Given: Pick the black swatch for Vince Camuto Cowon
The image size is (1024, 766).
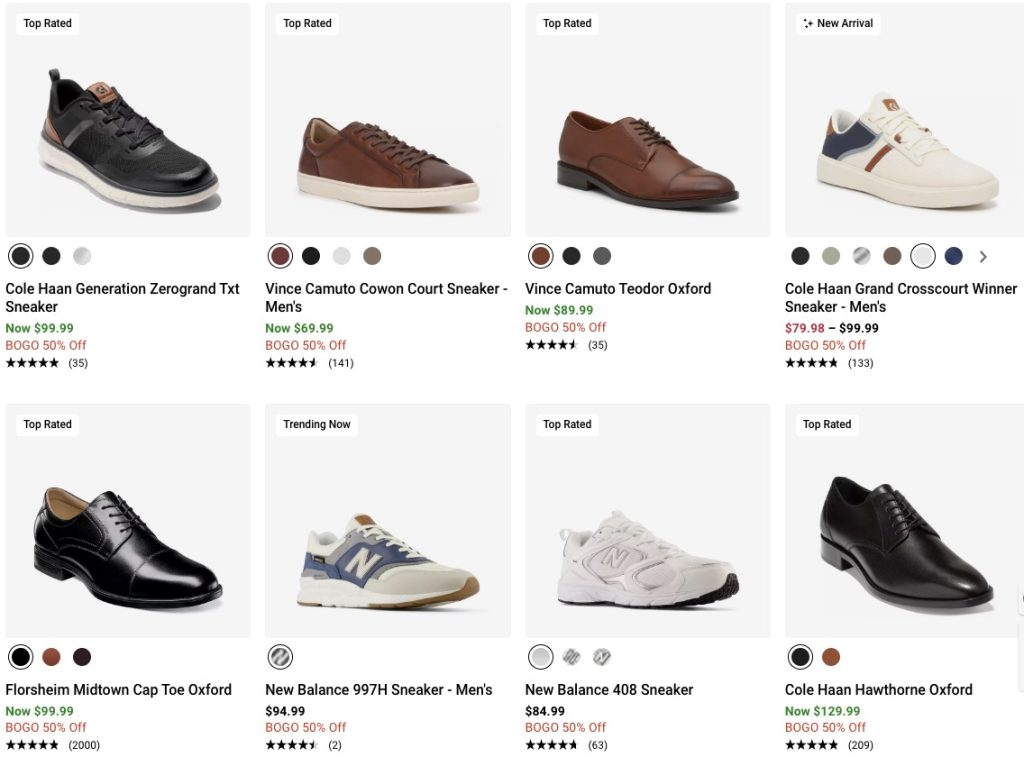Looking at the screenshot, I should coord(311,256).
